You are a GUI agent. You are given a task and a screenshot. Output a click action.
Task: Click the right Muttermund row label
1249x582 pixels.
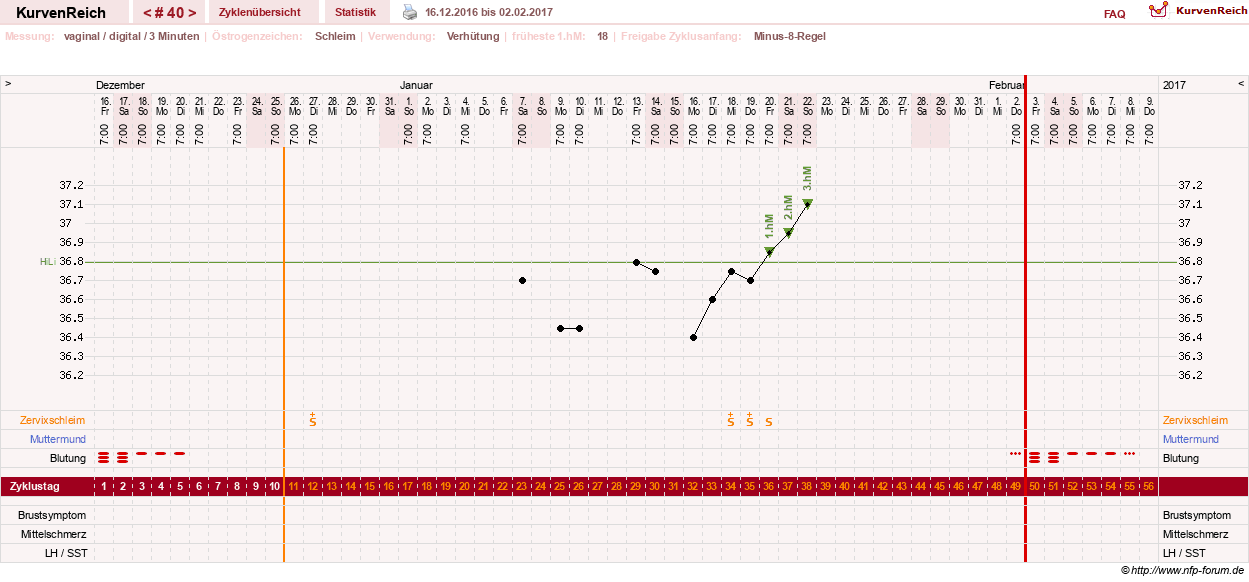tap(1192, 439)
